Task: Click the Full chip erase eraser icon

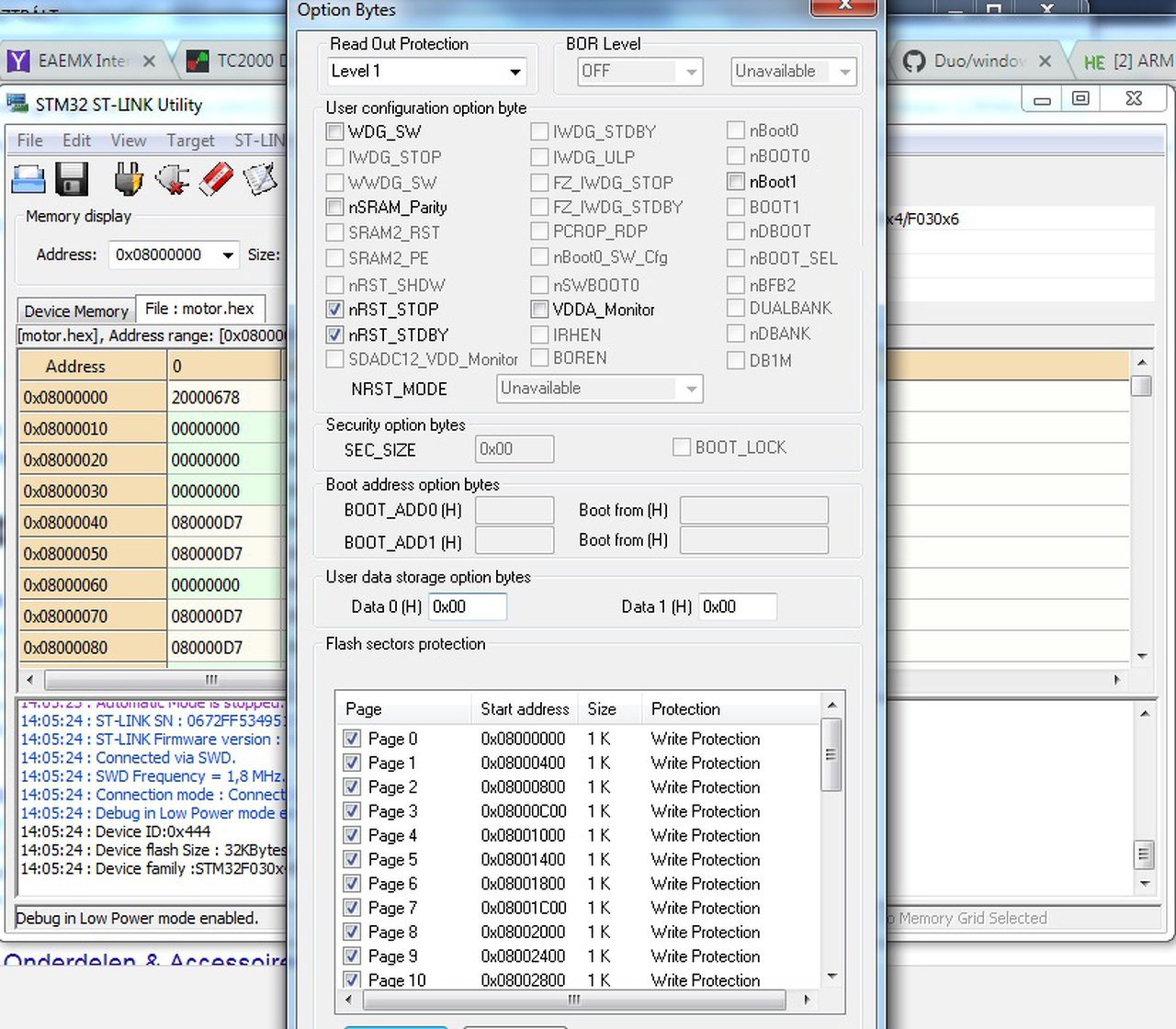Action: click(x=216, y=179)
